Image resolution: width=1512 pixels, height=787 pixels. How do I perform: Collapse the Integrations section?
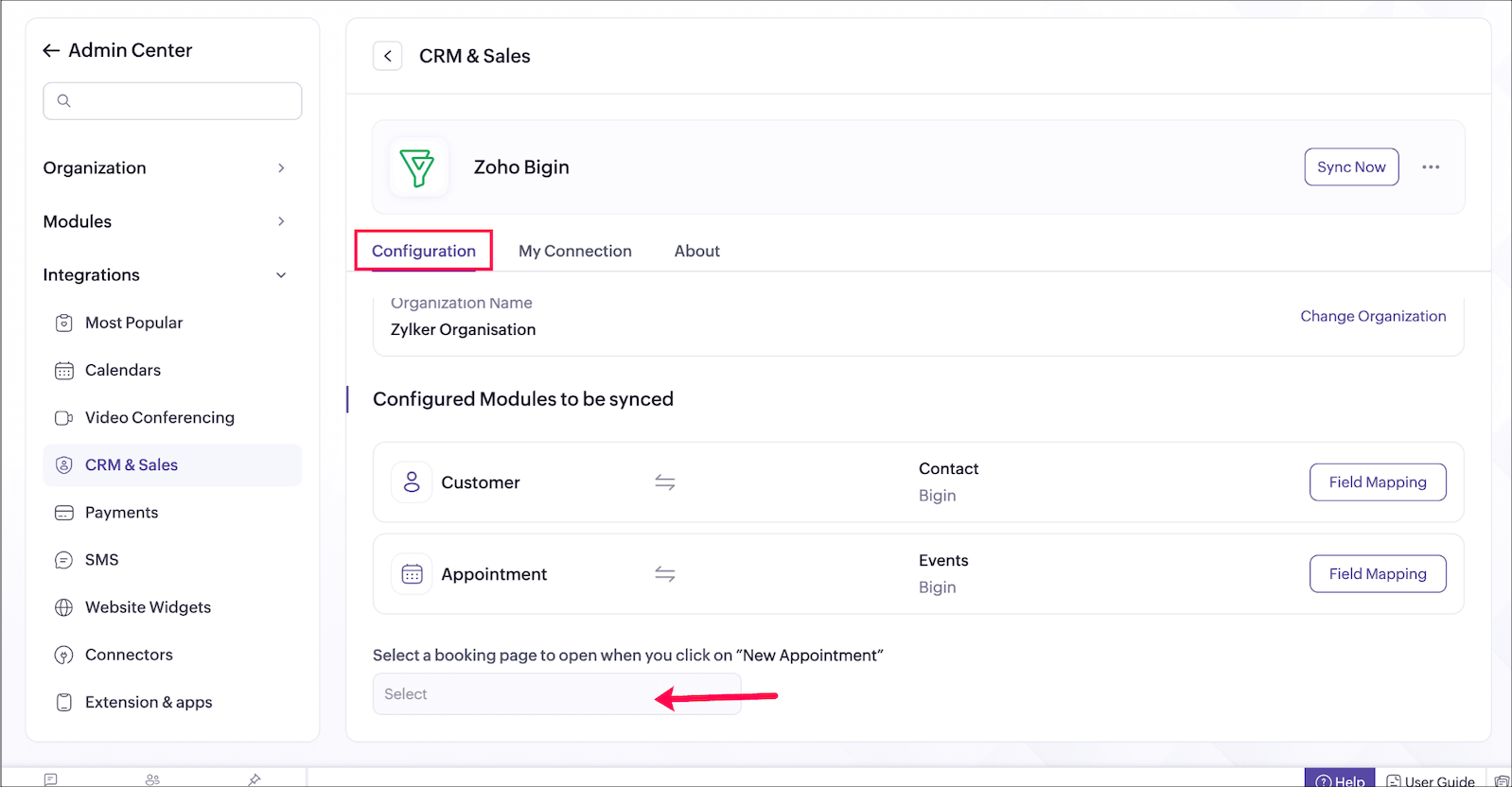click(x=281, y=275)
